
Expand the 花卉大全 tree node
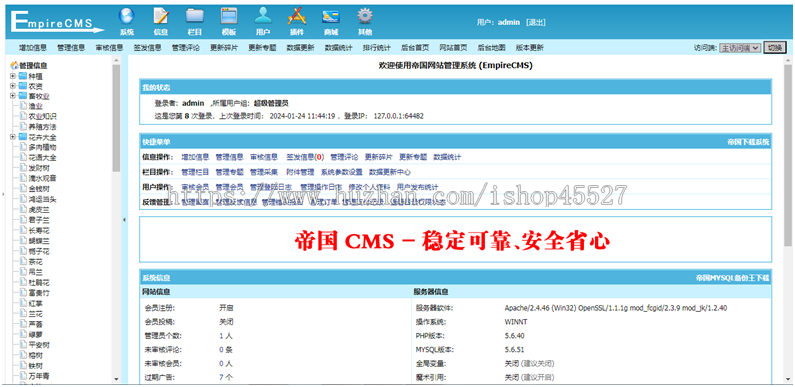pyautogui.click(x=13, y=137)
